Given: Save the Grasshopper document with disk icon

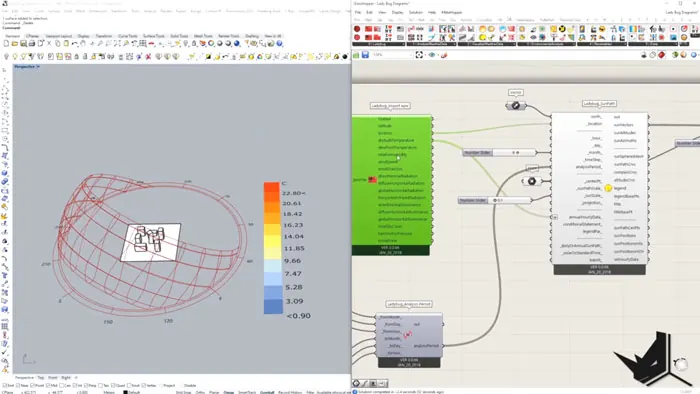Looking at the screenshot, I should [x=365, y=55].
